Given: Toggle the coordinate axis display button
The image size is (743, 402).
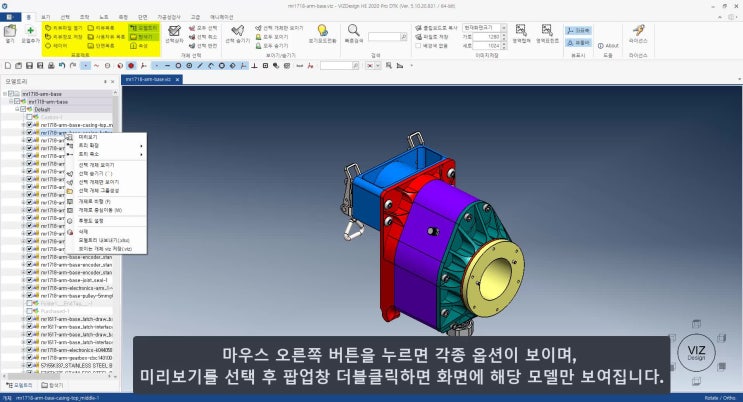Looking at the screenshot, I should 578,30.
